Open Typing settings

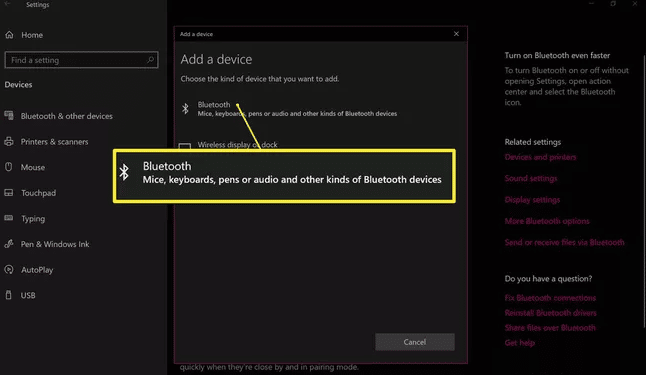point(33,218)
